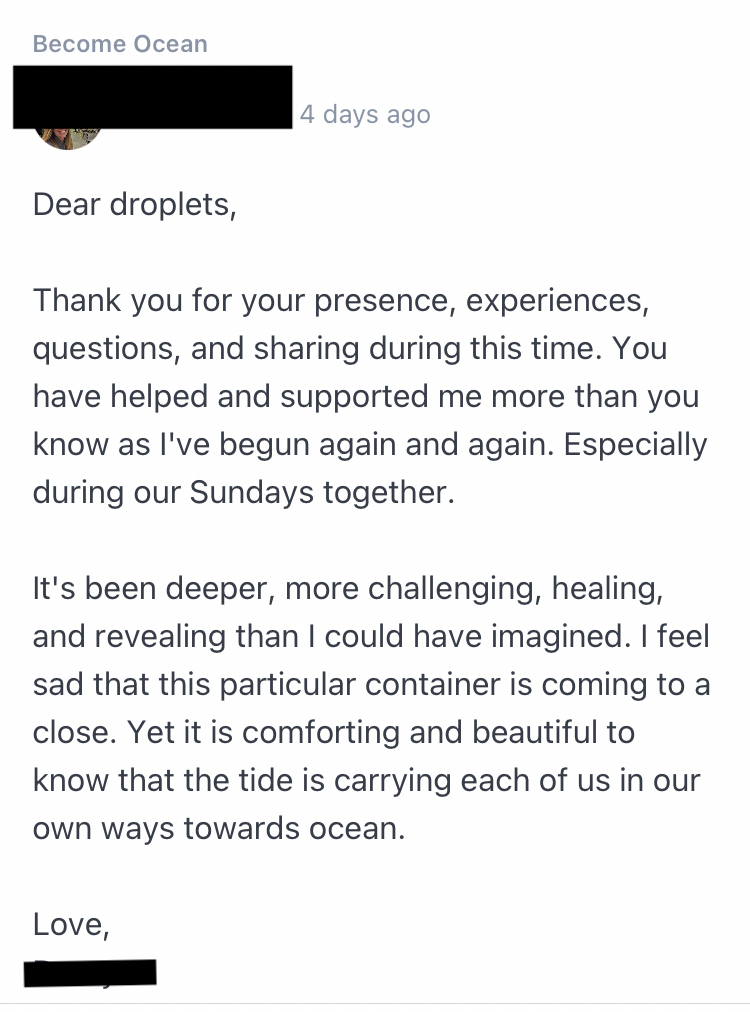Viewport: 750px width, 1012px height.
Task: Open the Become Ocean group link
Action: (120, 44)
